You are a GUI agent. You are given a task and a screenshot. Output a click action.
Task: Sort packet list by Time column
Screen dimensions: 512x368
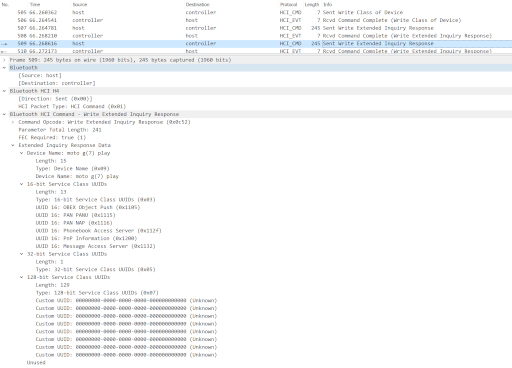35,4
